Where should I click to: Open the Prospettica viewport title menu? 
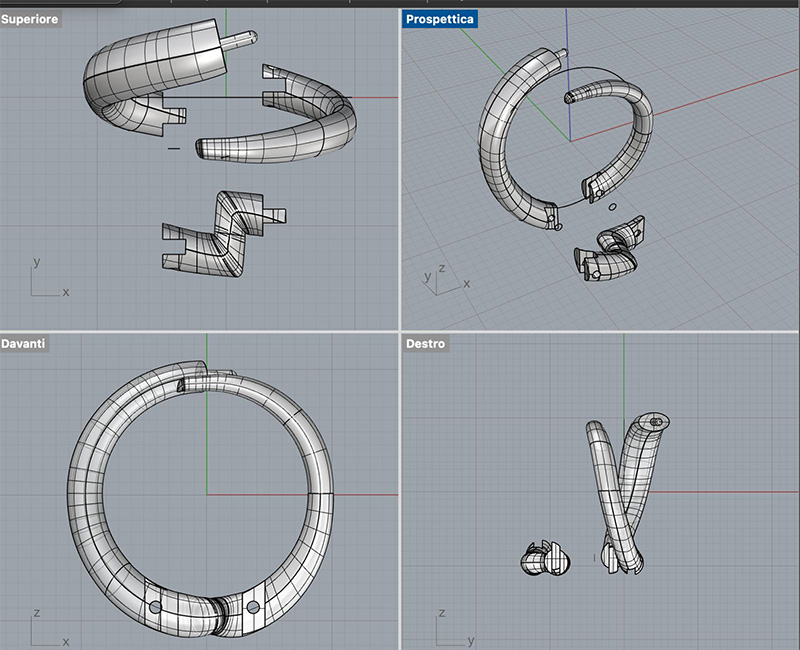point(438,17)
